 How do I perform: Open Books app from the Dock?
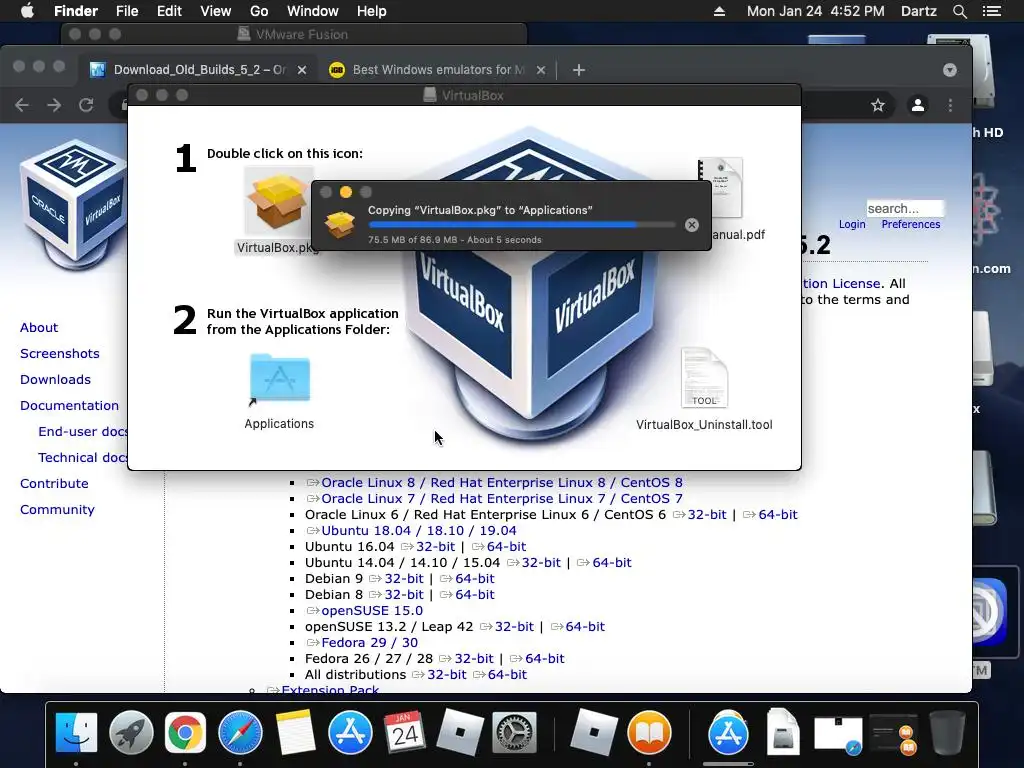coord(649,732)
